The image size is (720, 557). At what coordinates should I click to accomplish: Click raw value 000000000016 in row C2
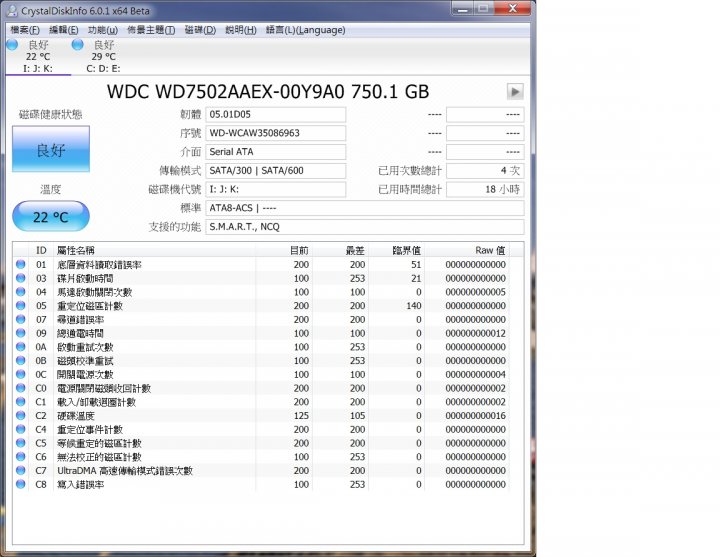pos(475,416)
